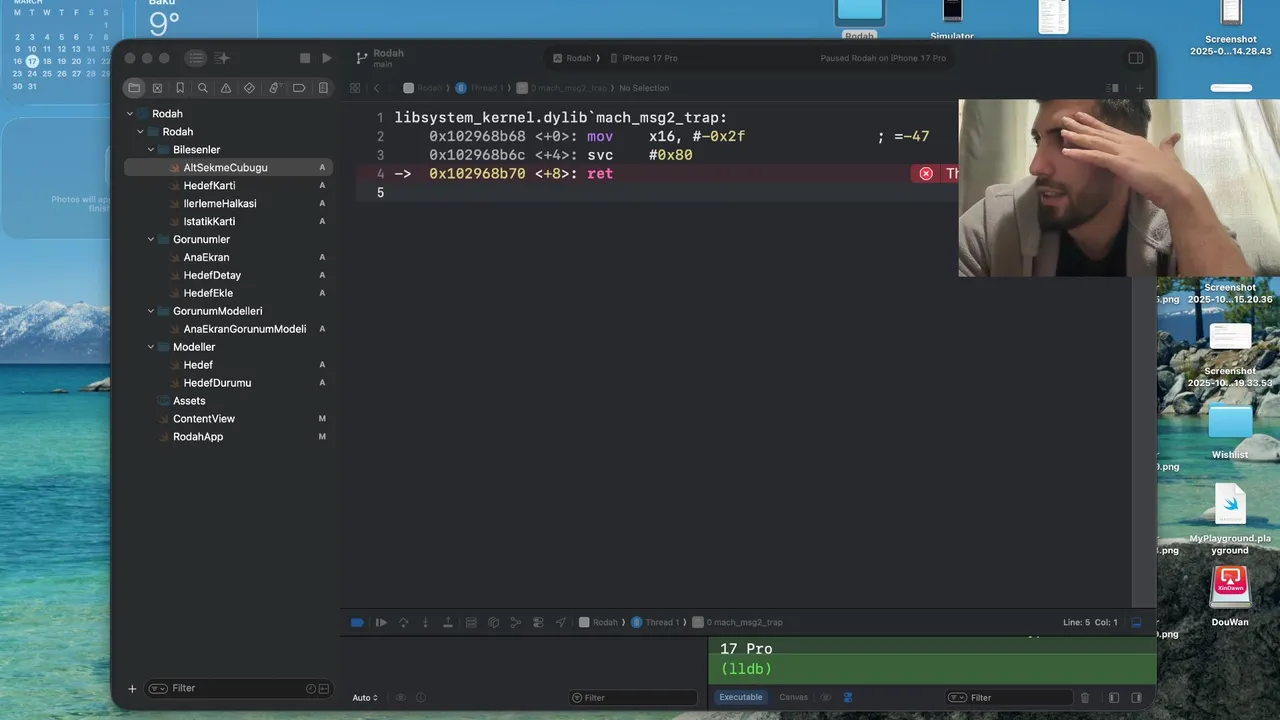Click the Step Over debug icon
The height and width of the screenshot is (720, 1280).
(404, 622)
